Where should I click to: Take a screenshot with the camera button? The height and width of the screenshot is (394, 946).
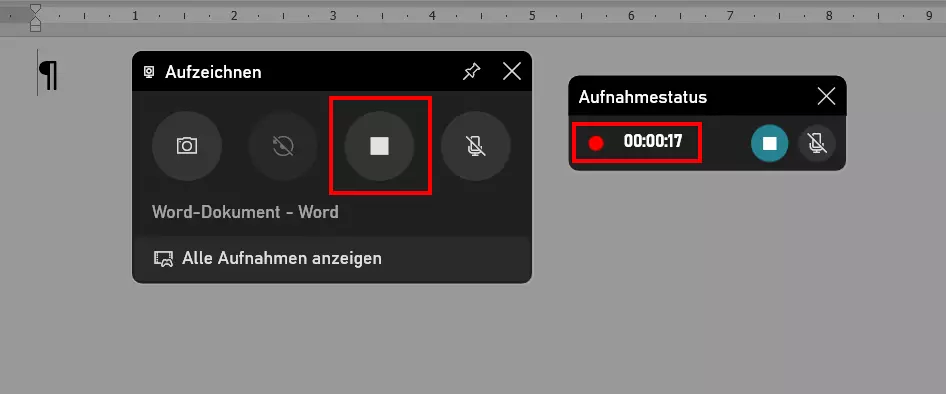(x=187, y=145)
